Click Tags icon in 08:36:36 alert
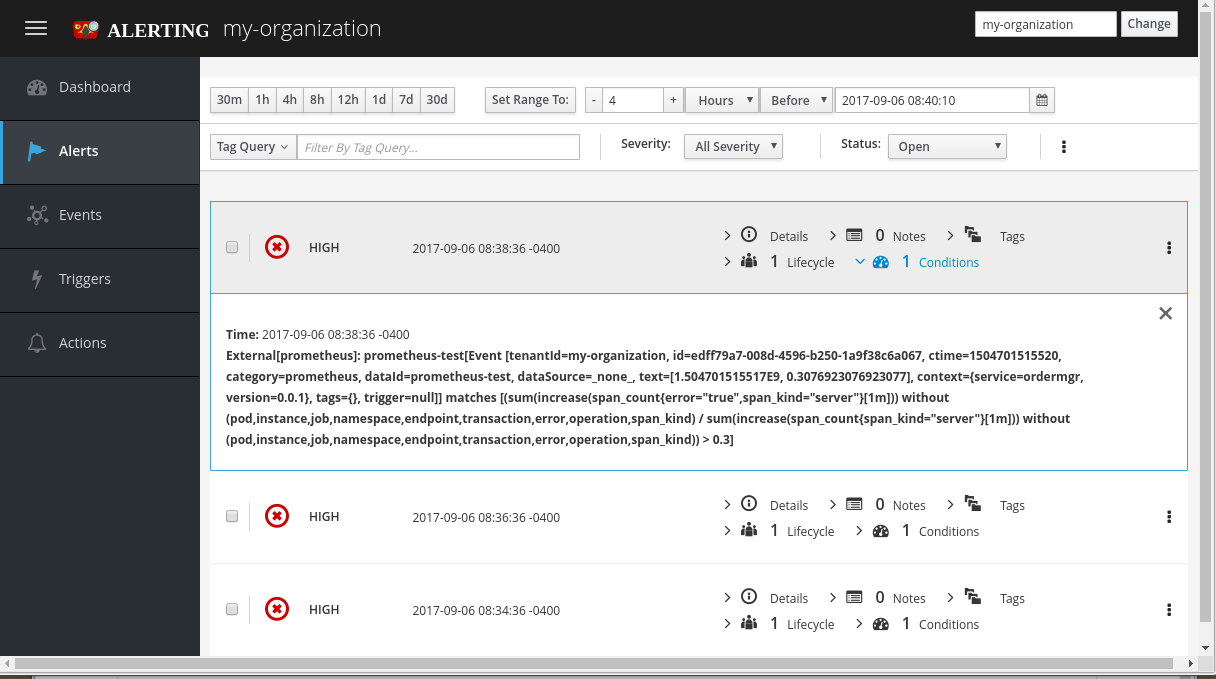 (x=972, y=504)
